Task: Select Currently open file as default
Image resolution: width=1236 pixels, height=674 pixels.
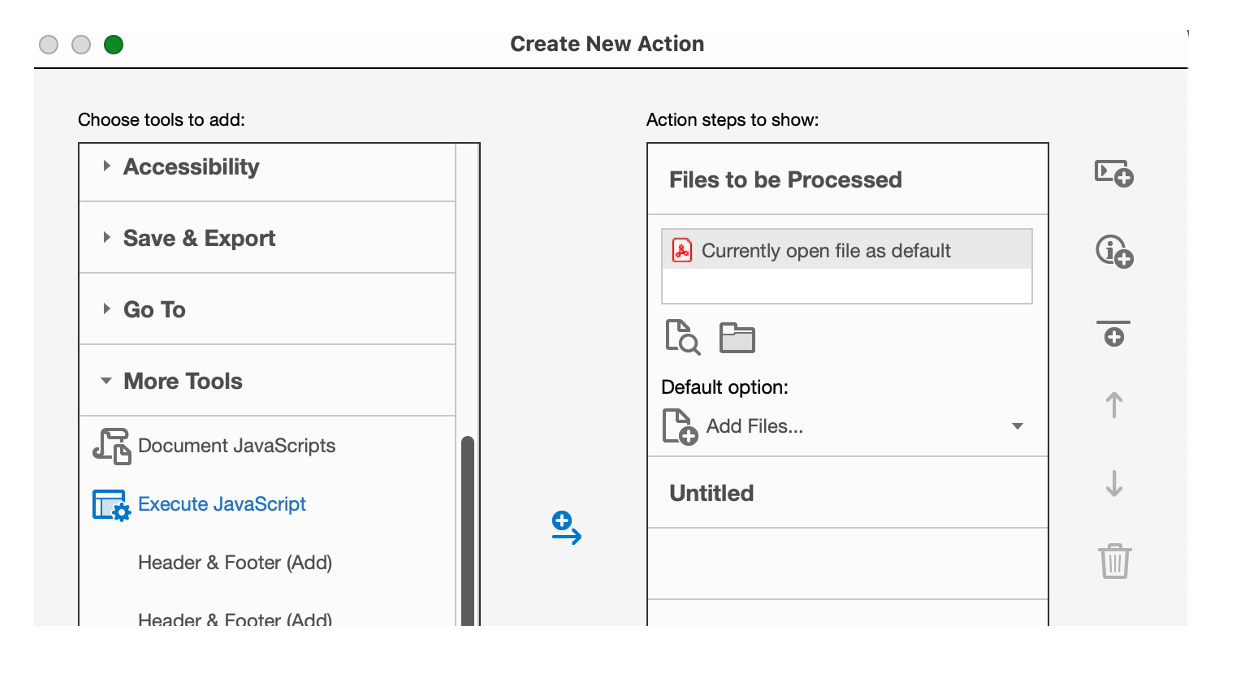Action: pyautogui.click(x=826, y=251)
